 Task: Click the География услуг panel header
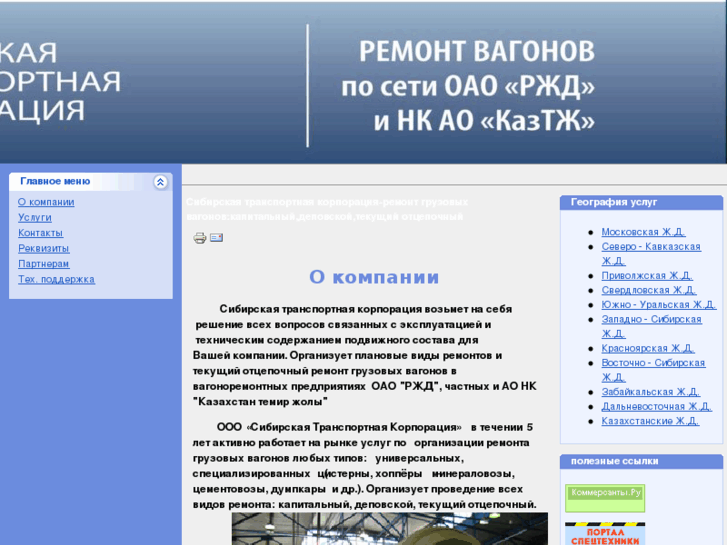[641, 202]
